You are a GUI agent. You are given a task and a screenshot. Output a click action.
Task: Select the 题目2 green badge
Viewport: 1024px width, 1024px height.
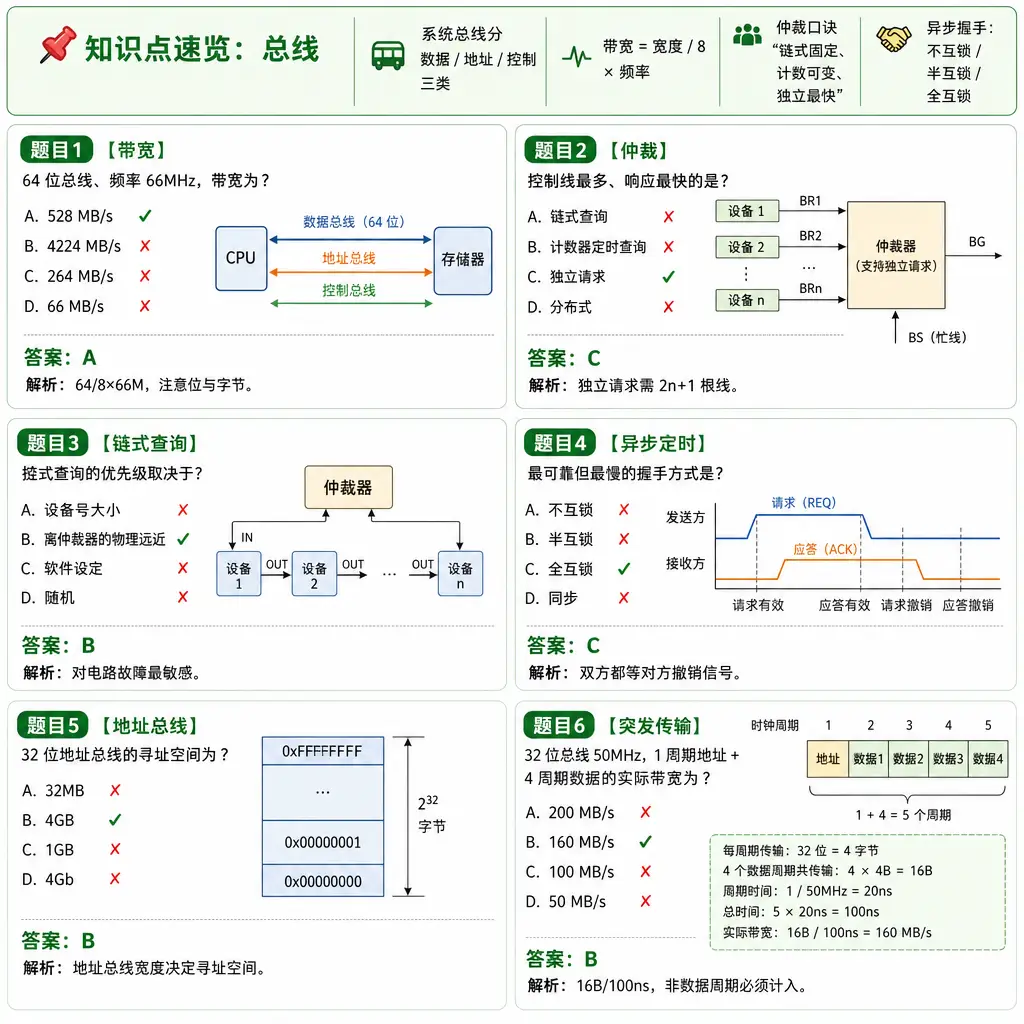point(560,150)
